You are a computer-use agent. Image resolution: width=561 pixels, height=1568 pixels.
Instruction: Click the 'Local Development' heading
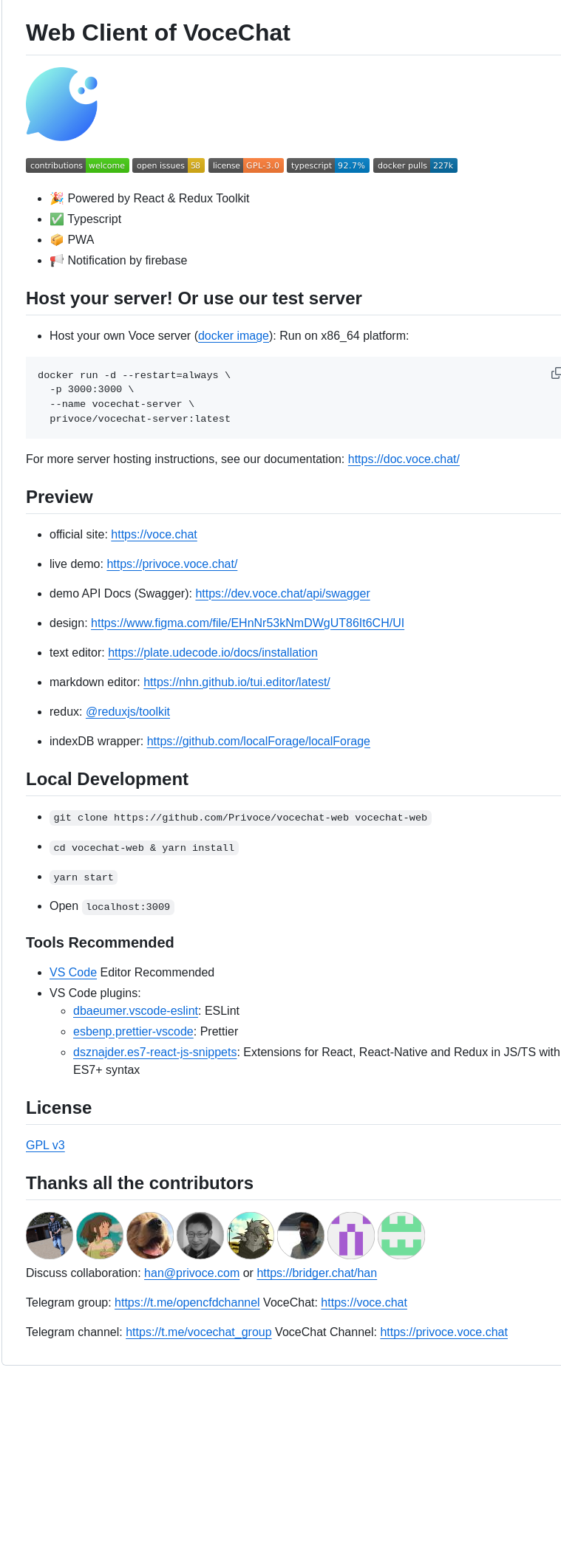pyautogui.click(x=107, y=779)
